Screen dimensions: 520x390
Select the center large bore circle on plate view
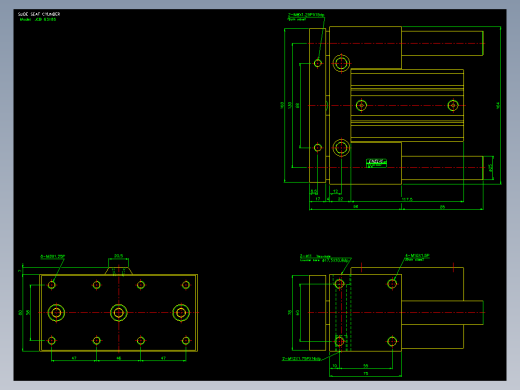[x=119, y=313]
